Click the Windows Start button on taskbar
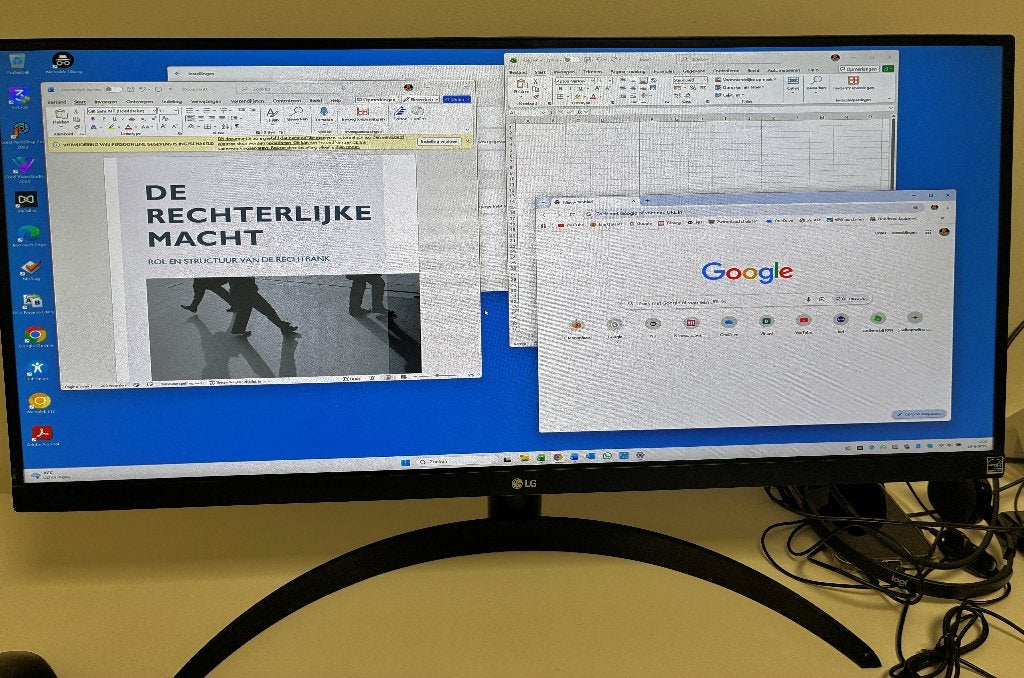This screenshot has height=678, width=1024. pos(405,462)
